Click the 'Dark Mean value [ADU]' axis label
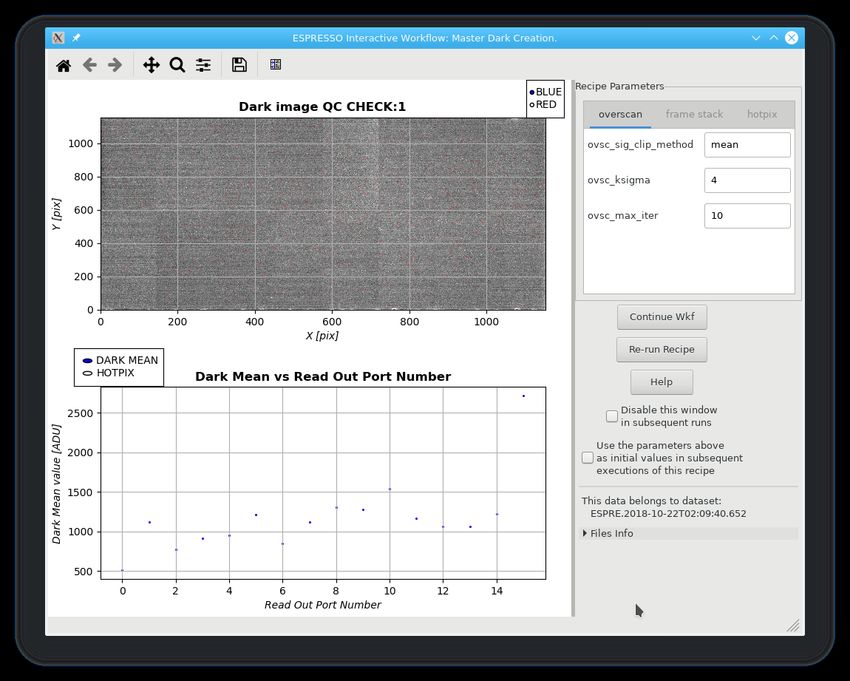 (x=56, y=484)
